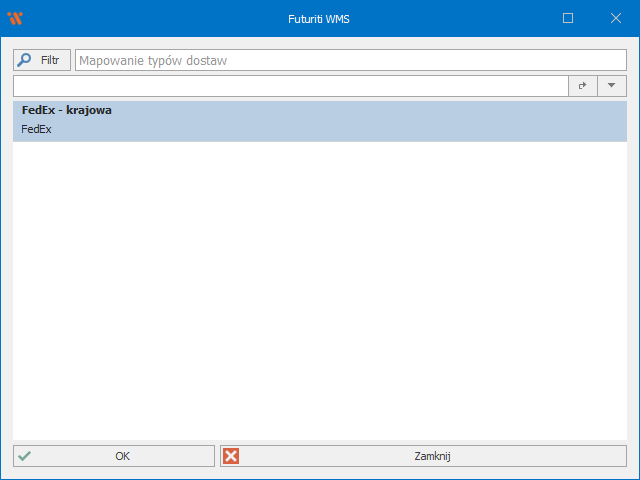The image size is (640, 480).
Task: Select the FedEx - krajowa list entry
Action: (66, 111)
